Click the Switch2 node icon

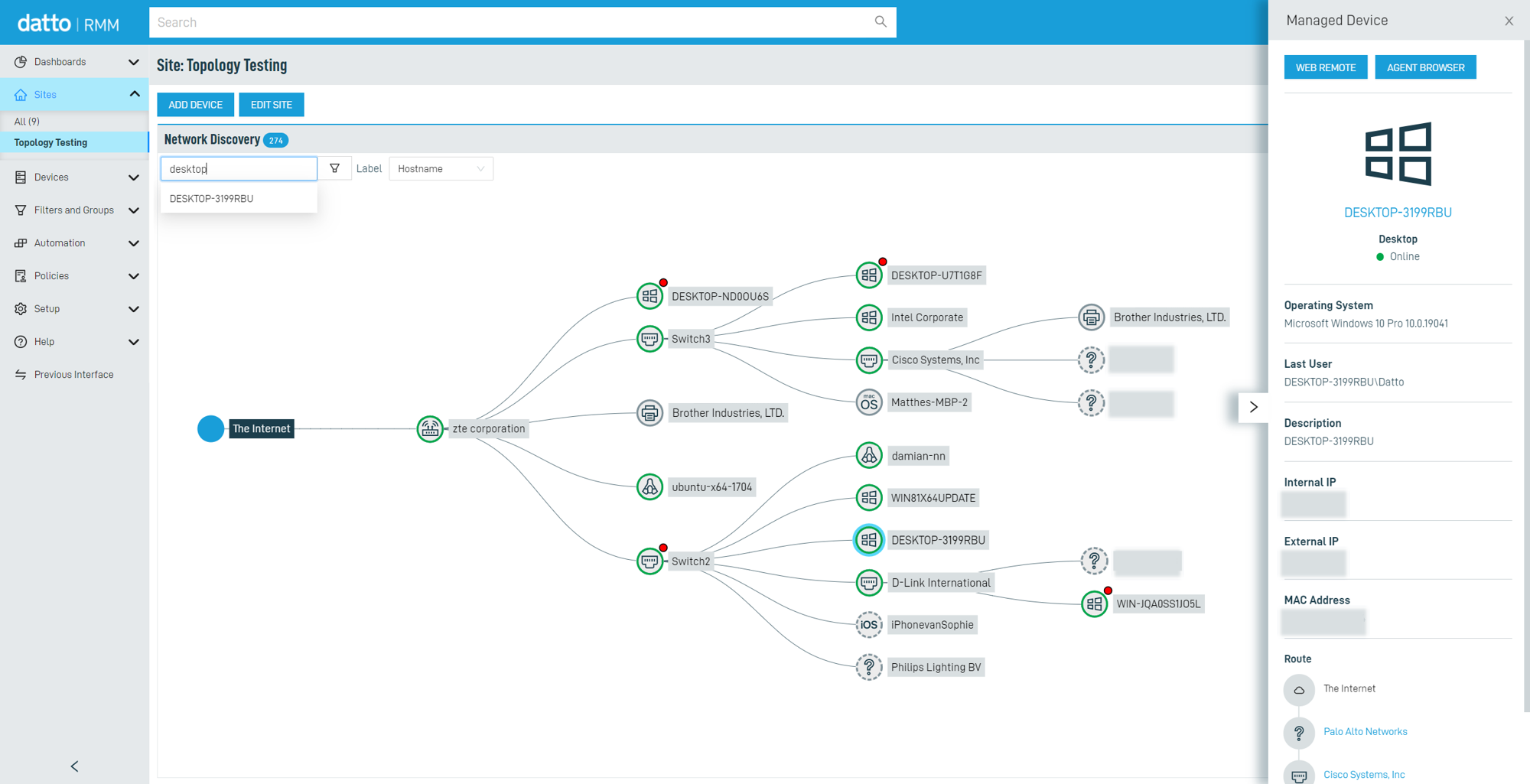(649, 561)
